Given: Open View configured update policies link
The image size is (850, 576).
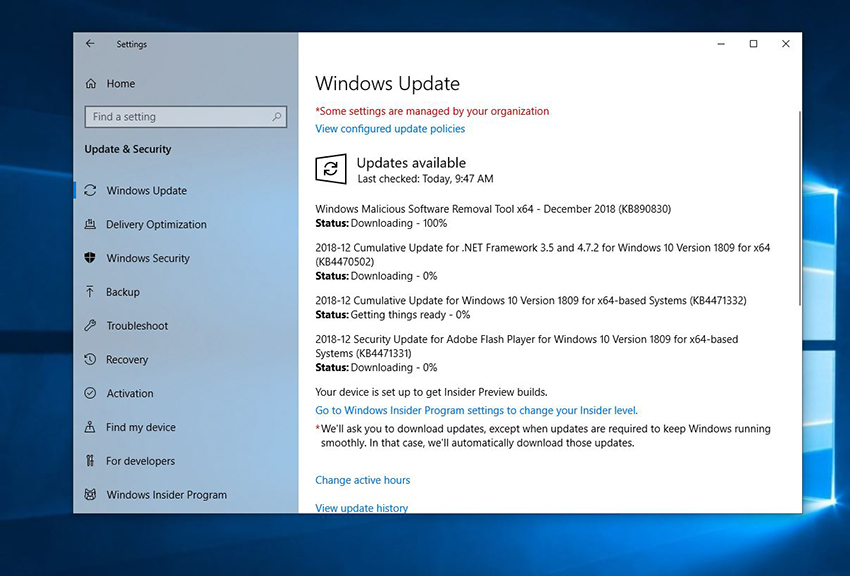Looking at the screenshot, I should (390, 129).
